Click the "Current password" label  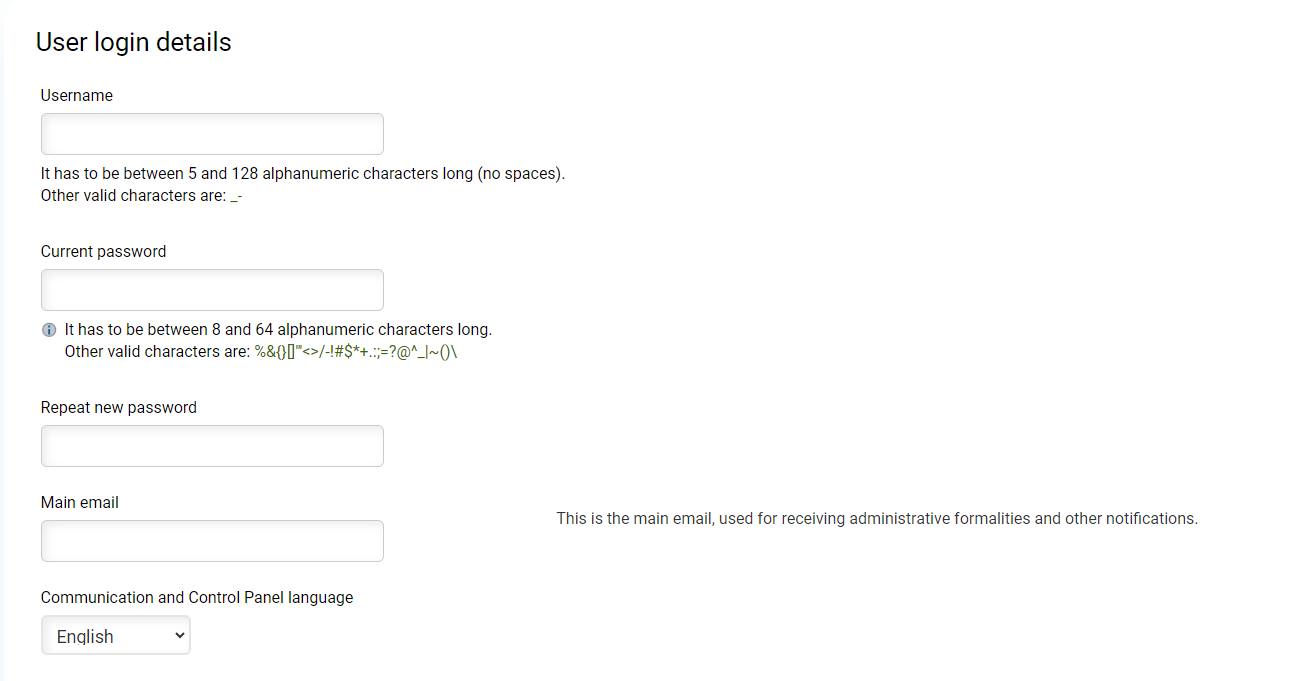(103, 252)
